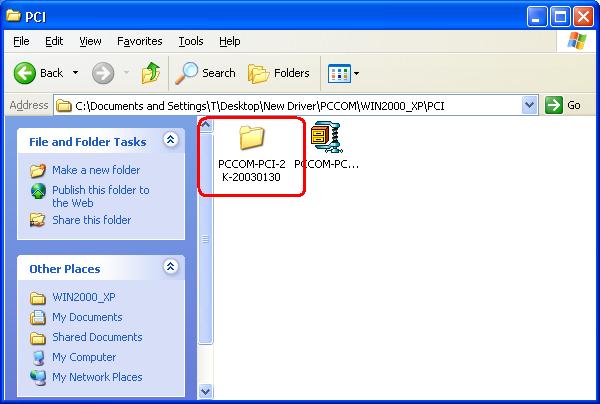Open the Help menu
Image resolution: width=600 pixels, height=404 pixels.
[x=230, y=41]
